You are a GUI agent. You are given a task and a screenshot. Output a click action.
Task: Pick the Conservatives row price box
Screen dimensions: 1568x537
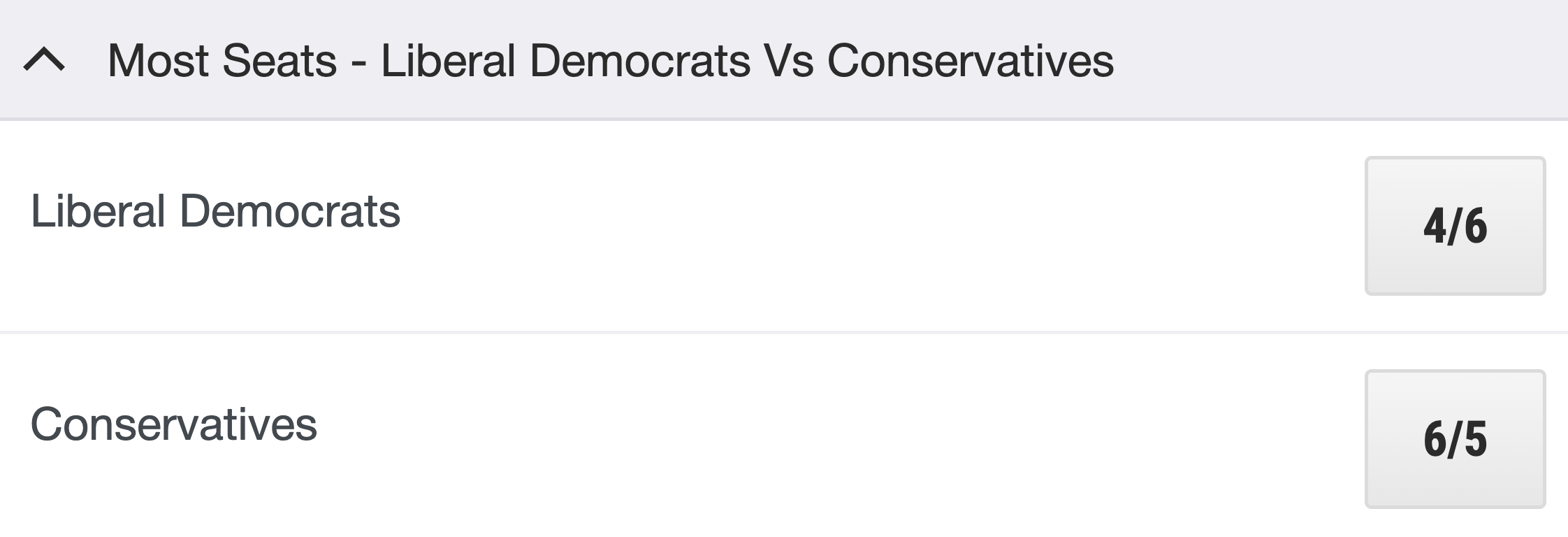[x=1455, y=439]
